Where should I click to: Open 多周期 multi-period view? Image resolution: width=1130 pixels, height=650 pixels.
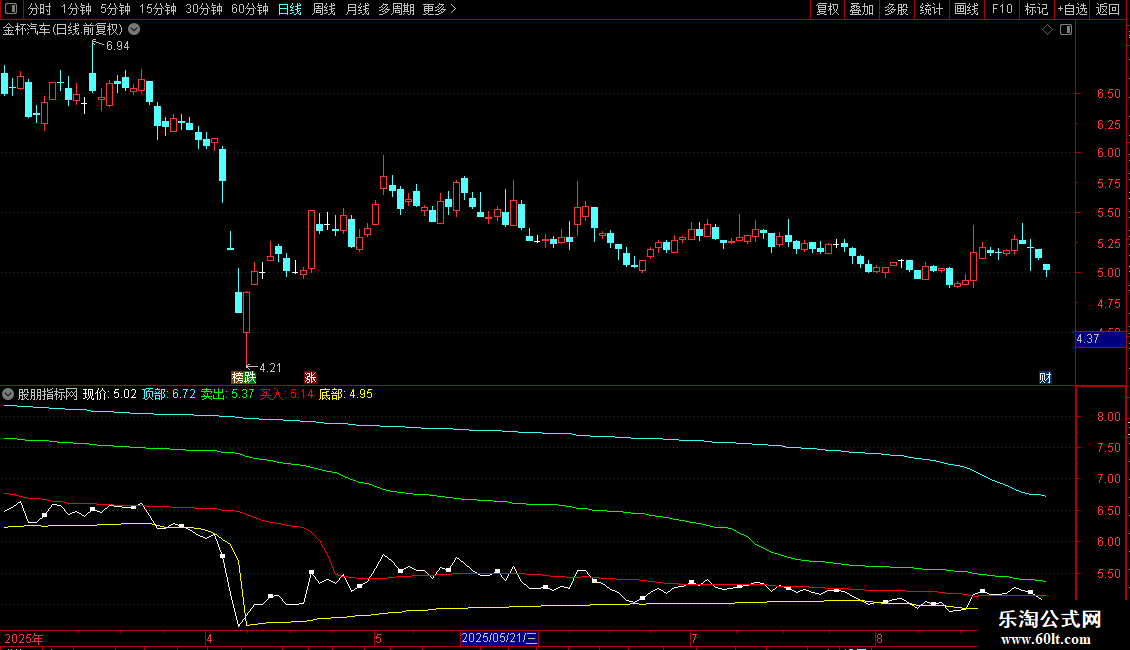point(396,9)
